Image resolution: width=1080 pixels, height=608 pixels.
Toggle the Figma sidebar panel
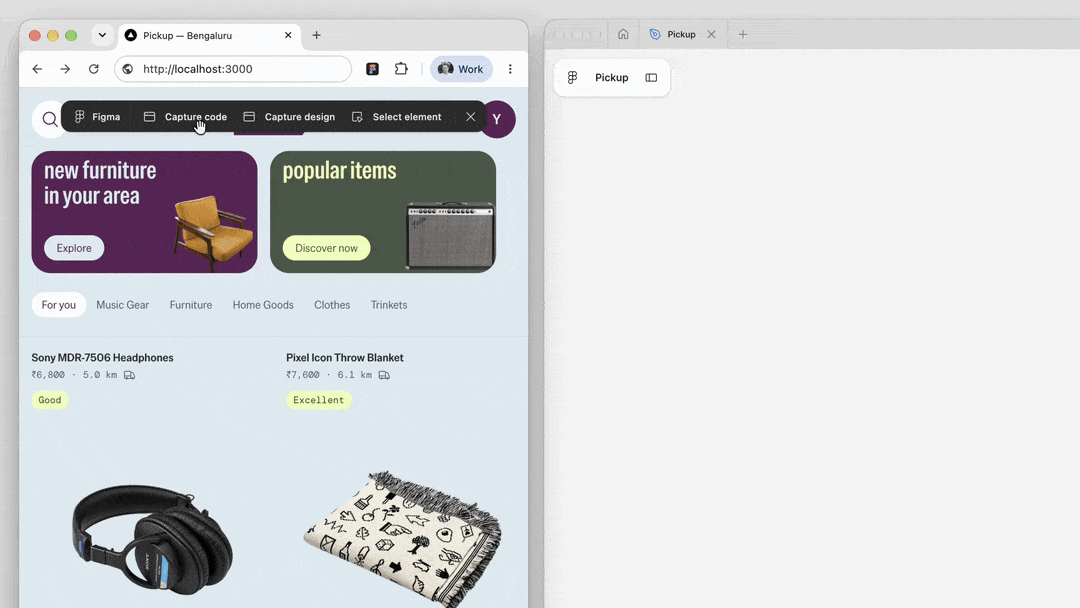coord(651,78)
